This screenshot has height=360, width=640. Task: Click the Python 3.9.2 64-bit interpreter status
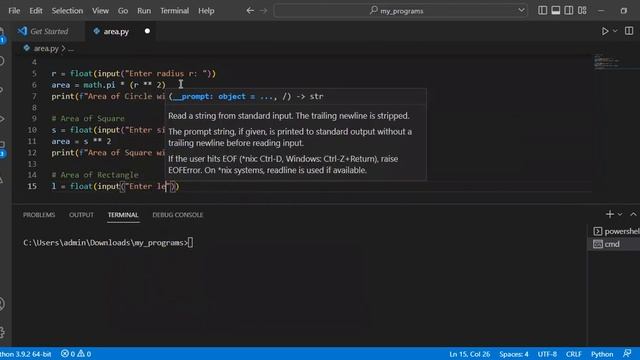tap(26, 354)
